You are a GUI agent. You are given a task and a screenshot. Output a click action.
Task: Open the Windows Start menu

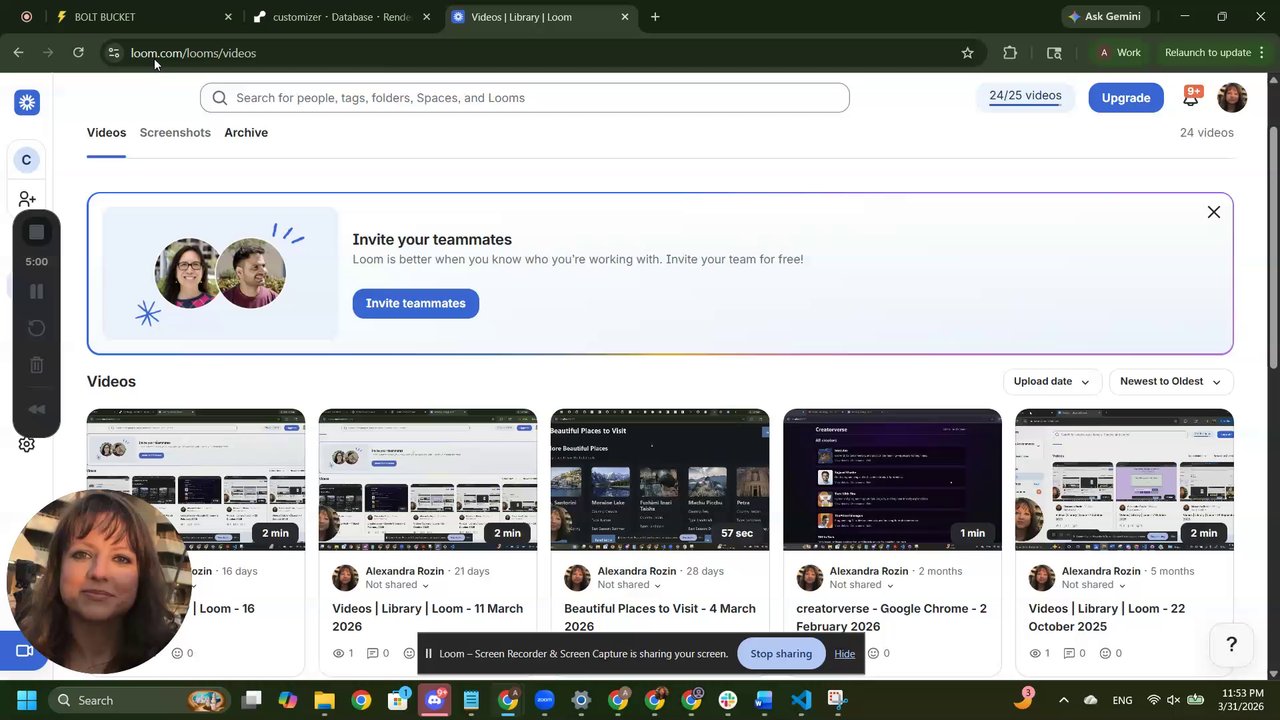click(26, 700)
